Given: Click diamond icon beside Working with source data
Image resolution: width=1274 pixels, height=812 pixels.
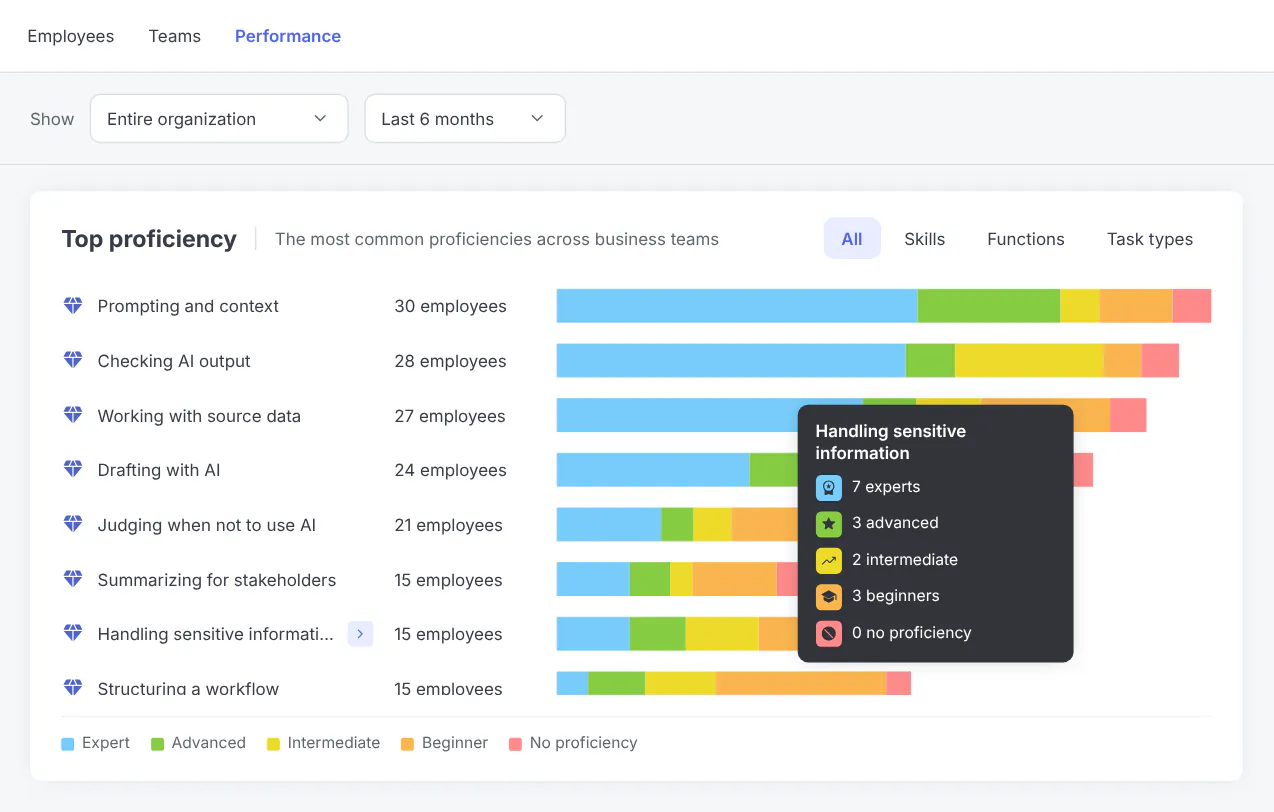Looking at the screenshot, I should click(x=73, y=415).
